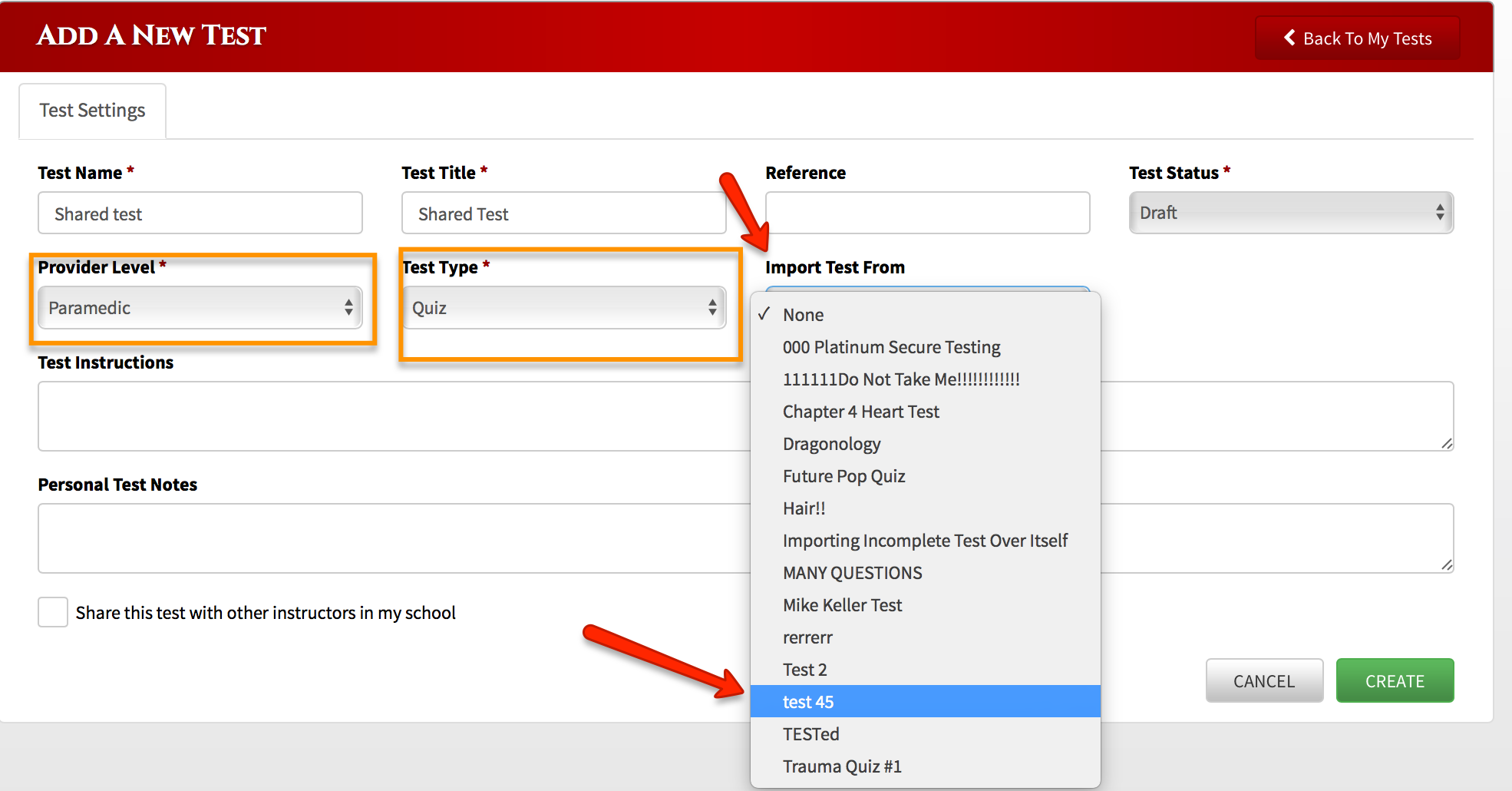The width and height of the screenshot is (1512, 791).
Task: Select Trauma Quiz #1 option
Action: click(925, 766)
